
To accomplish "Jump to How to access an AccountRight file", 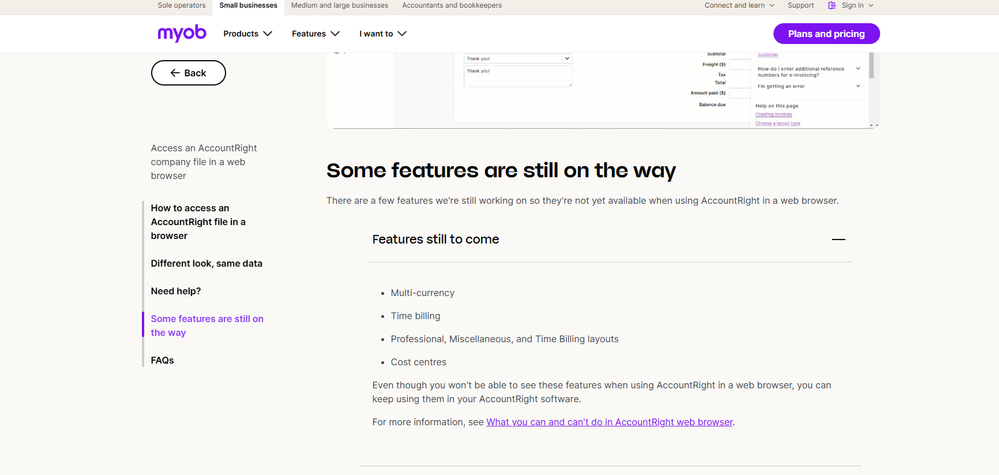I will point(198,222).
